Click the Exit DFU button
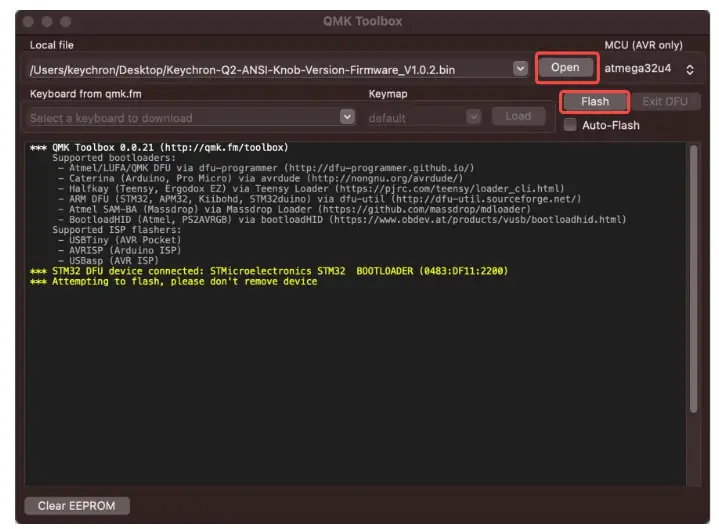 tap(665, 101)
